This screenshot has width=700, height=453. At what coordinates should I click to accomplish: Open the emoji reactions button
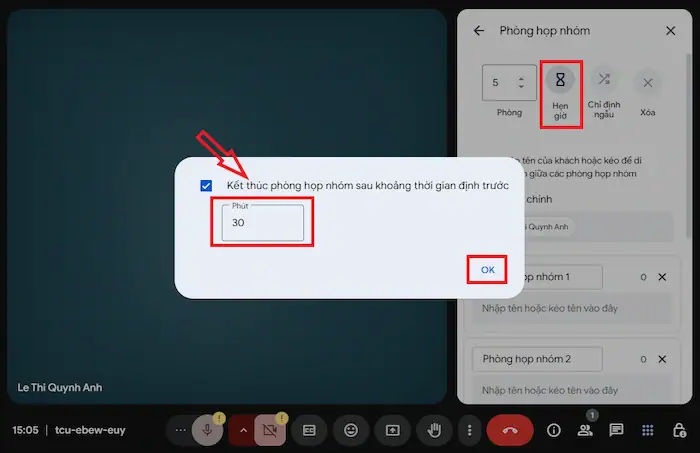point(351,430)
